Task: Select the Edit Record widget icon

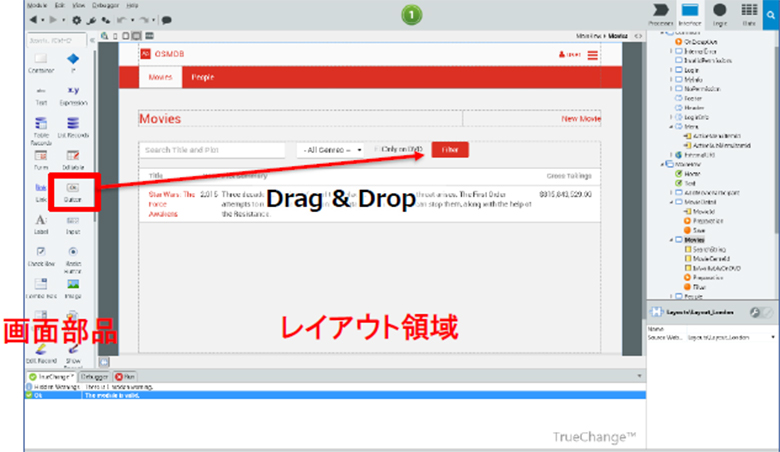Action: click(x=41, y=349)
